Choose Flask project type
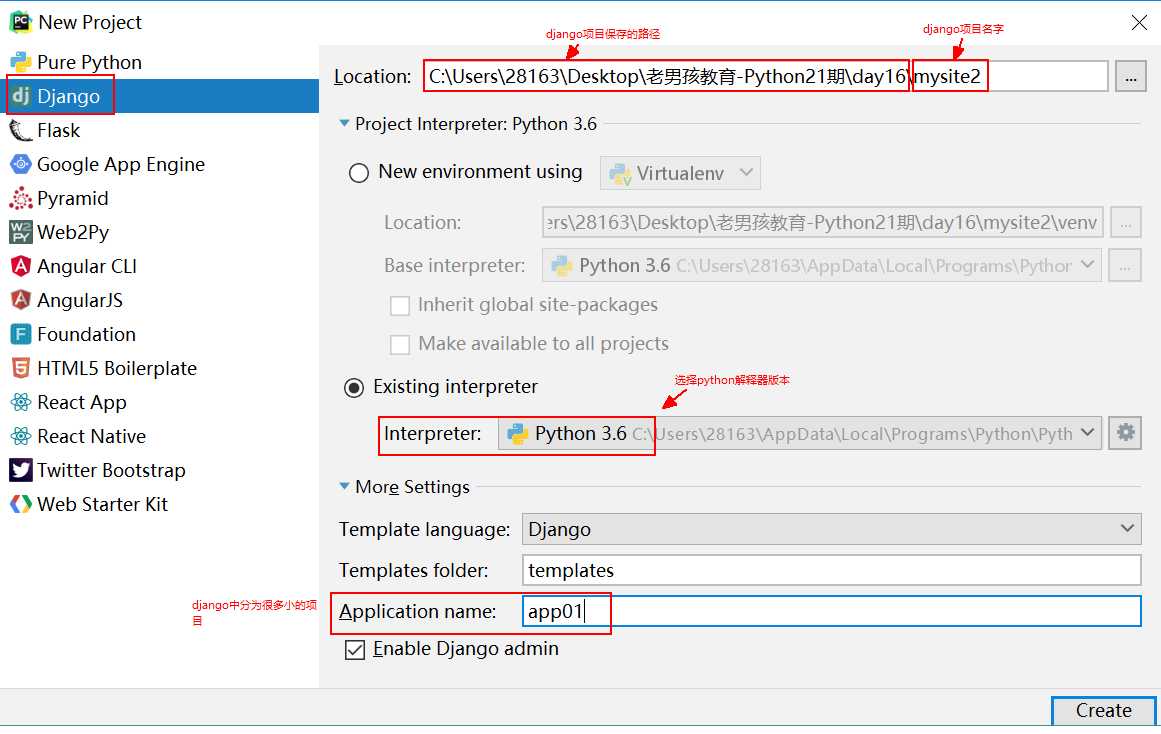This screenshot has width=1161, height=734. click(x=159, y=130)
